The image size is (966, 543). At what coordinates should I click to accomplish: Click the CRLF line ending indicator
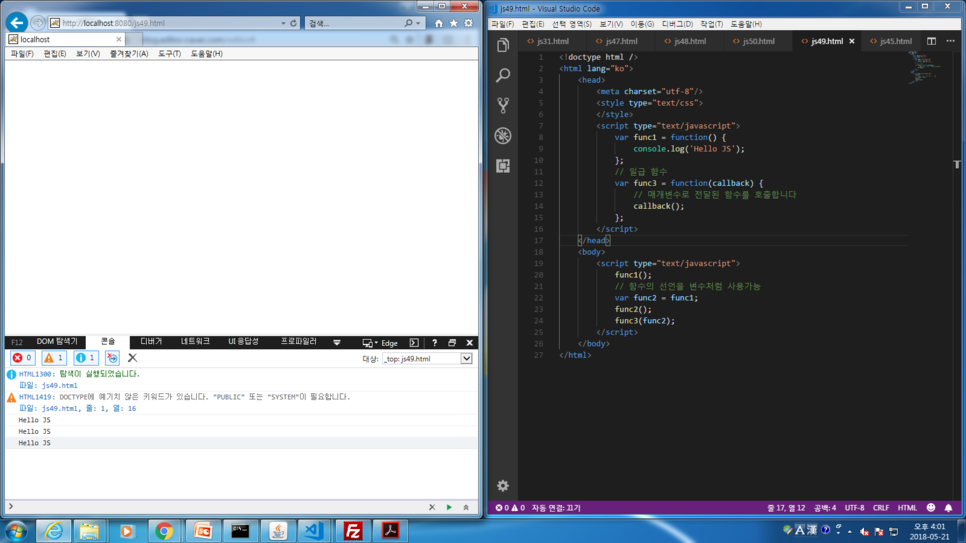pyautogui.click(x=881, y=508)
